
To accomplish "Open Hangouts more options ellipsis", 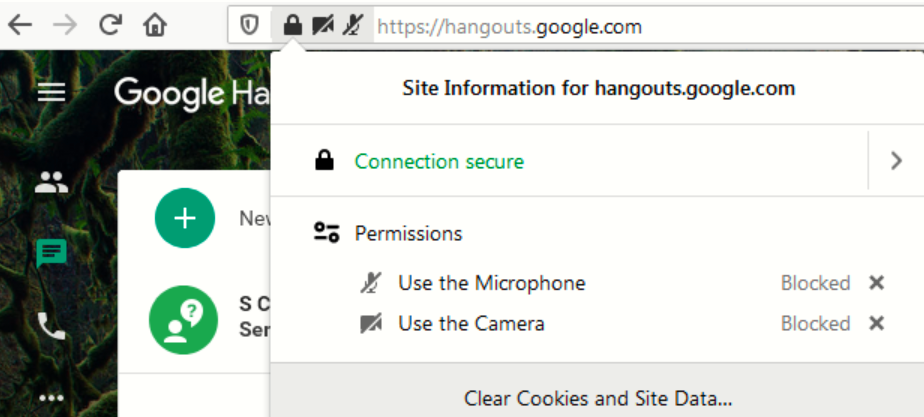I will [51, 394].
